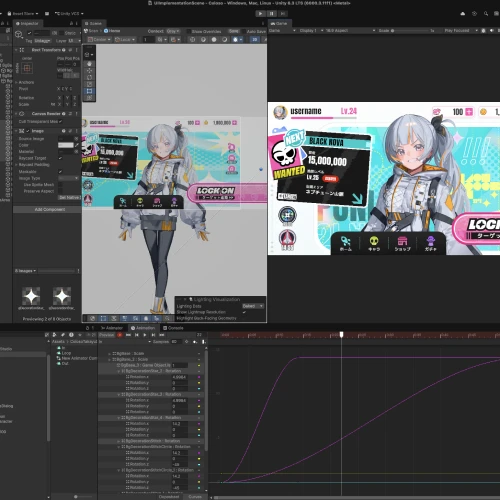
Task: Open the search icon in top toolbar
Action: [x=486, y=14]
